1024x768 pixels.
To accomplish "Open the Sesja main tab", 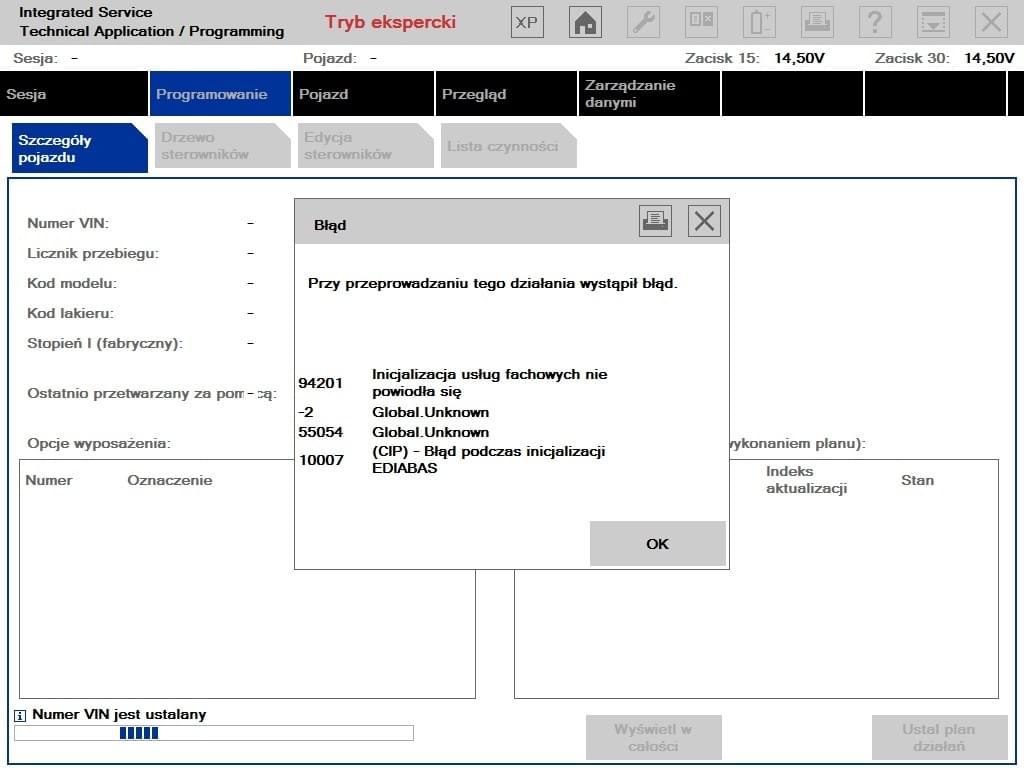I will 74,93.
